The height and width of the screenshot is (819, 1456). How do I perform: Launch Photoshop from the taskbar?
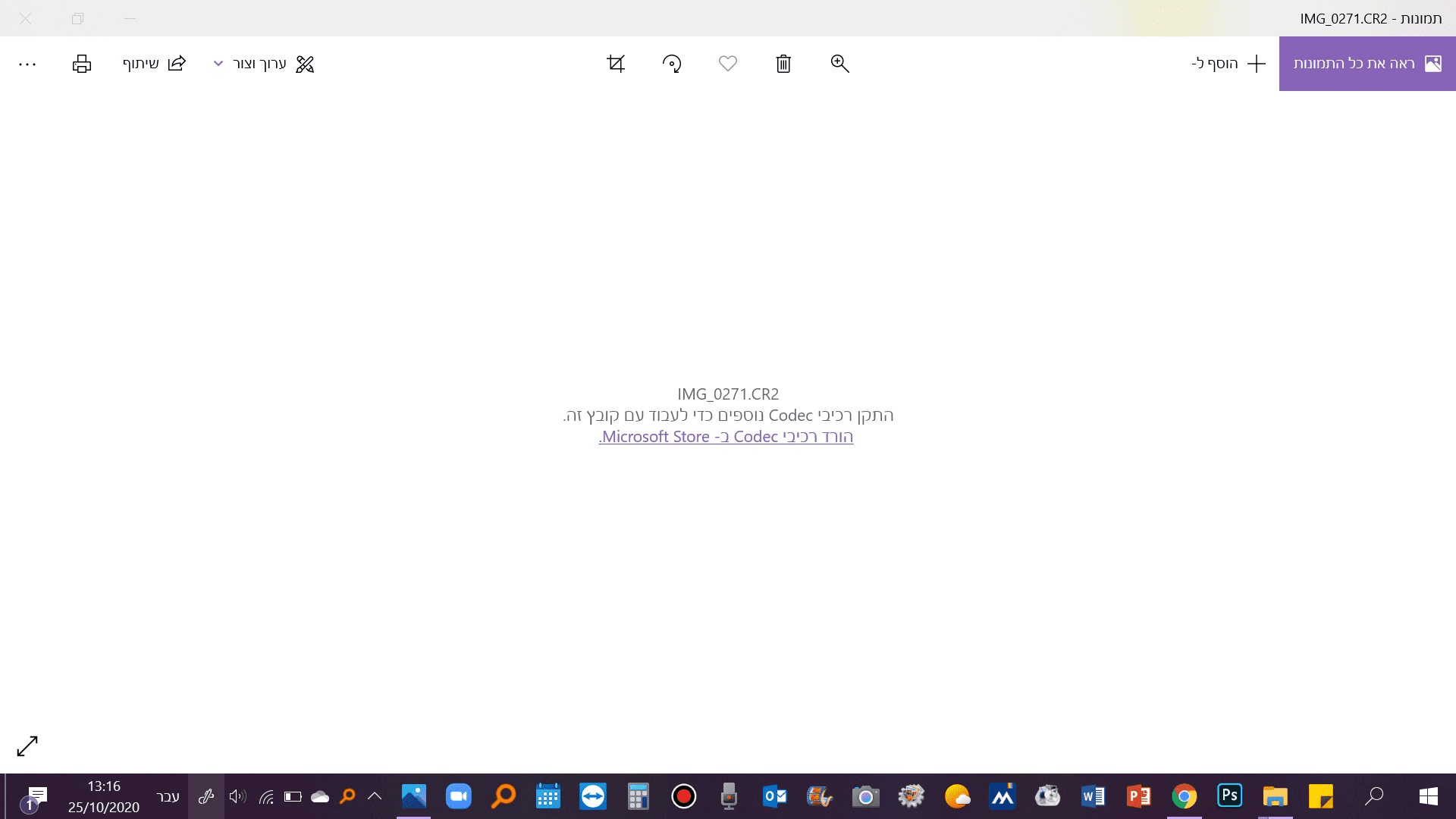(1229, 797)
